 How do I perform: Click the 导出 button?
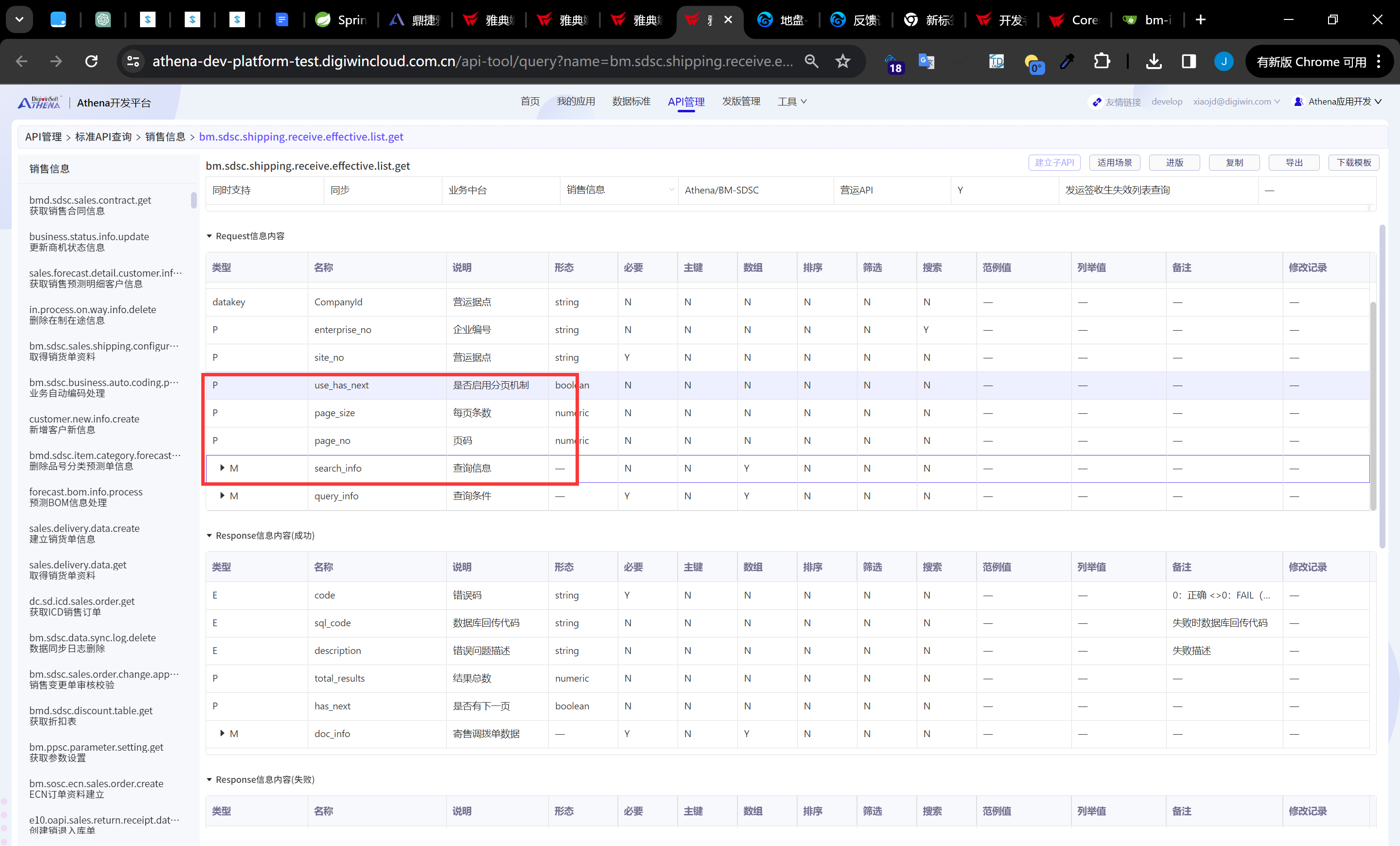point(1295,162)
